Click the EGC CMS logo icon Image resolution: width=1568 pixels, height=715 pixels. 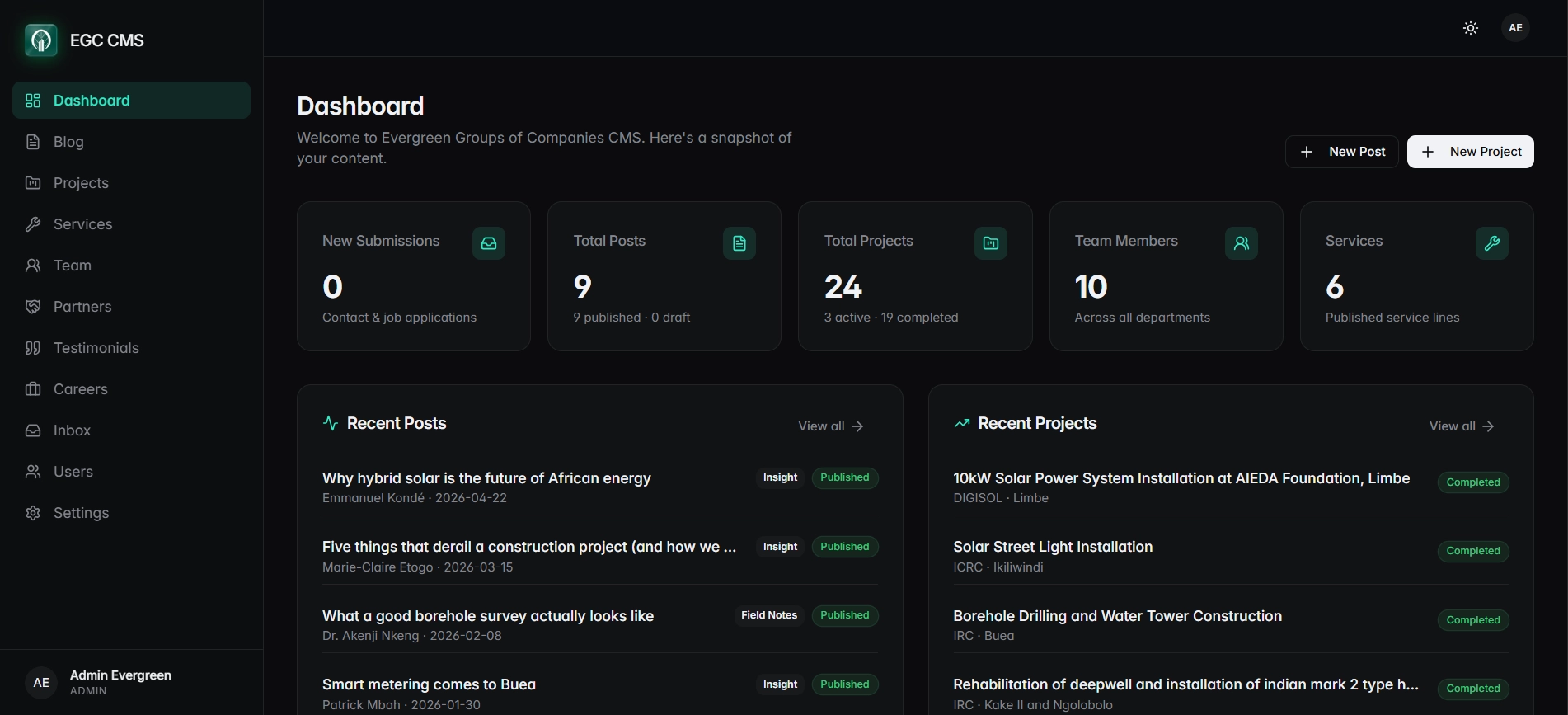41,40
